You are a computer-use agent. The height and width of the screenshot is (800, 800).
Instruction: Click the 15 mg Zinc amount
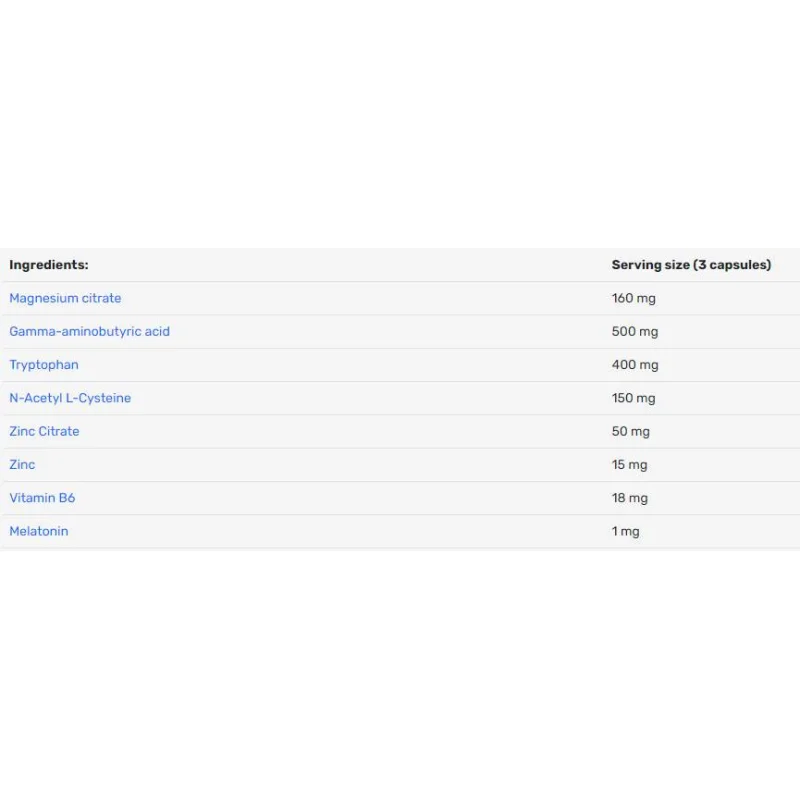coord(630,464)
